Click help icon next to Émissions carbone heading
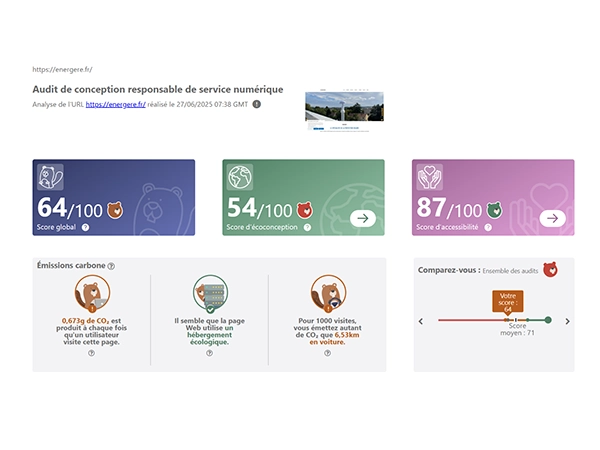 pyautogui.click(x=111, y=266)
